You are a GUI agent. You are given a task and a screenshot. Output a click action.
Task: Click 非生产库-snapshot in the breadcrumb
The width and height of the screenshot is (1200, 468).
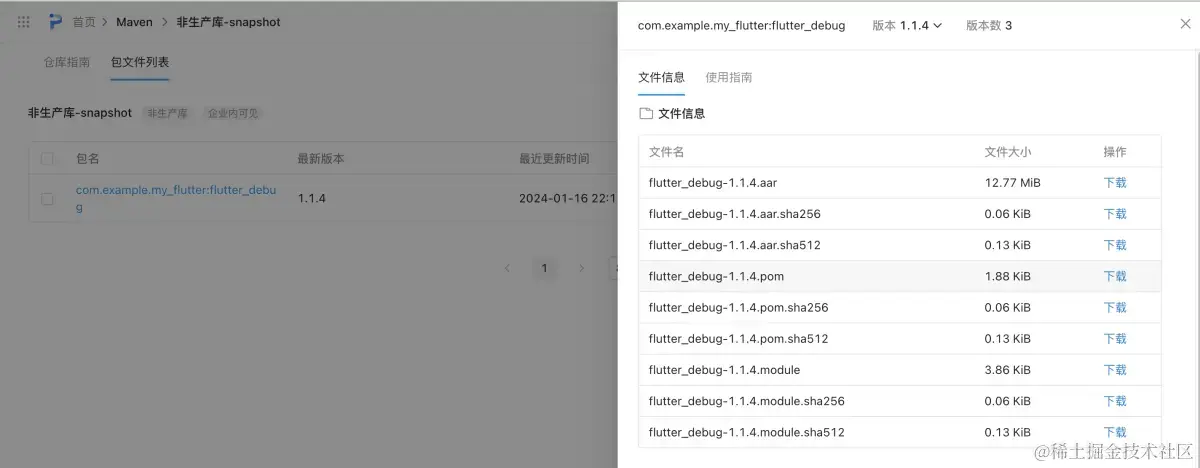point(228,22)
